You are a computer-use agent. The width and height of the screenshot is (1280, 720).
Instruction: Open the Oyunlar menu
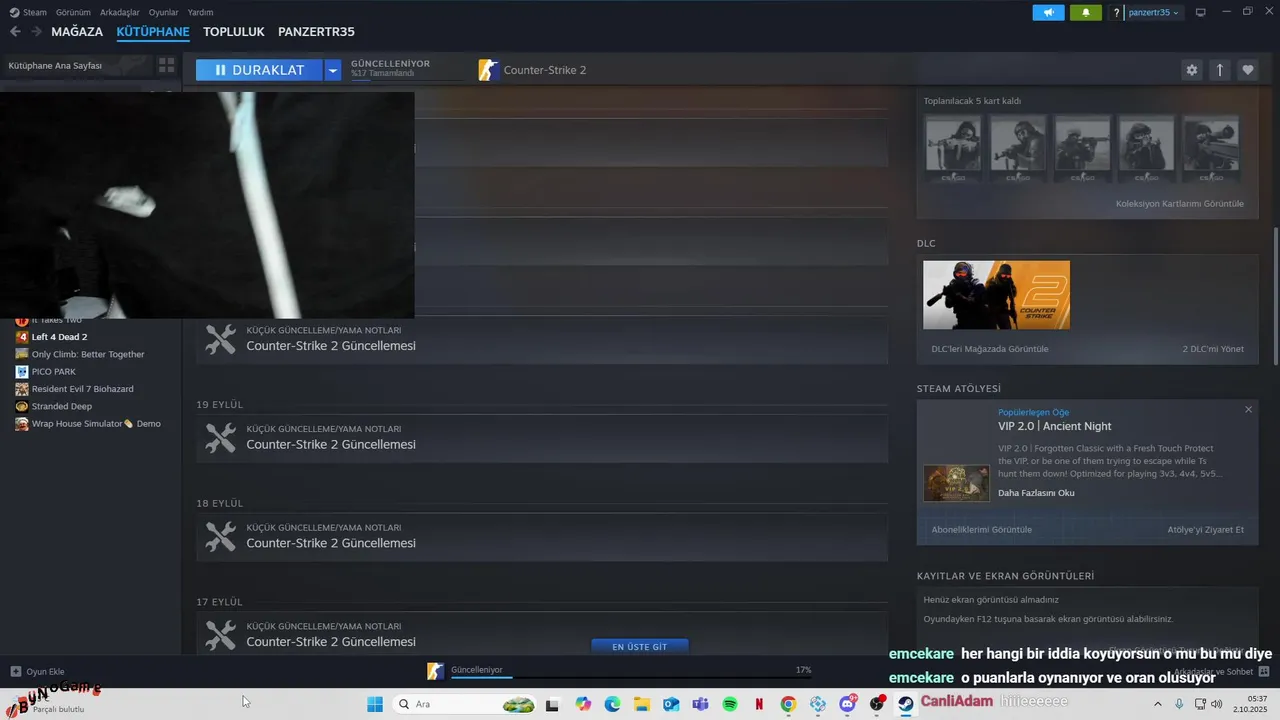coord(163,13)
